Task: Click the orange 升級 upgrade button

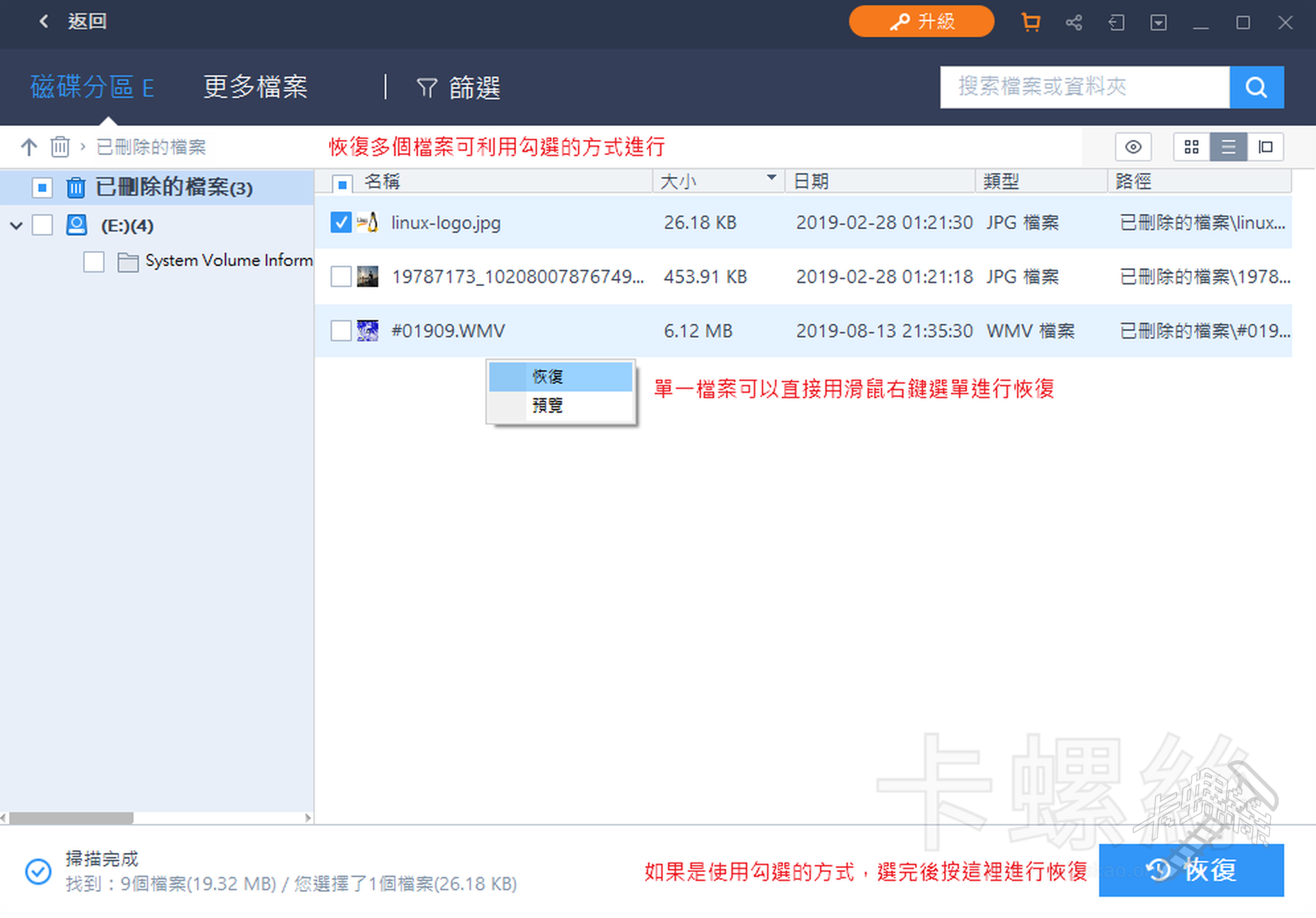Action: [921, 21]
